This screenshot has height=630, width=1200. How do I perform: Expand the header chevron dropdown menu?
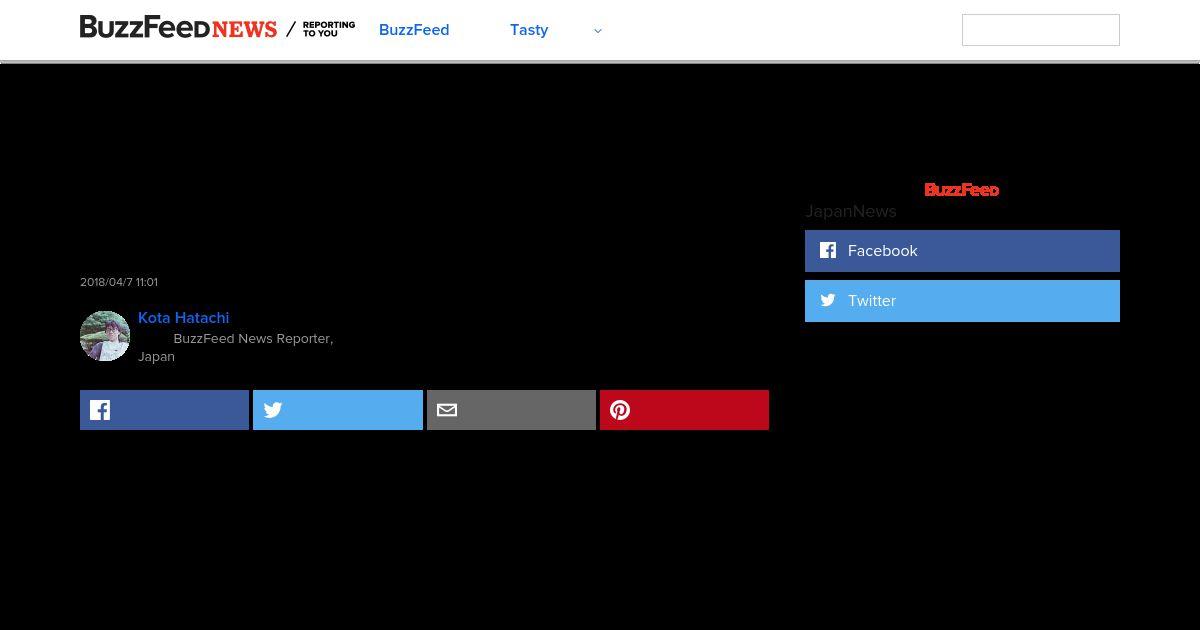click(x=598, y=31)
